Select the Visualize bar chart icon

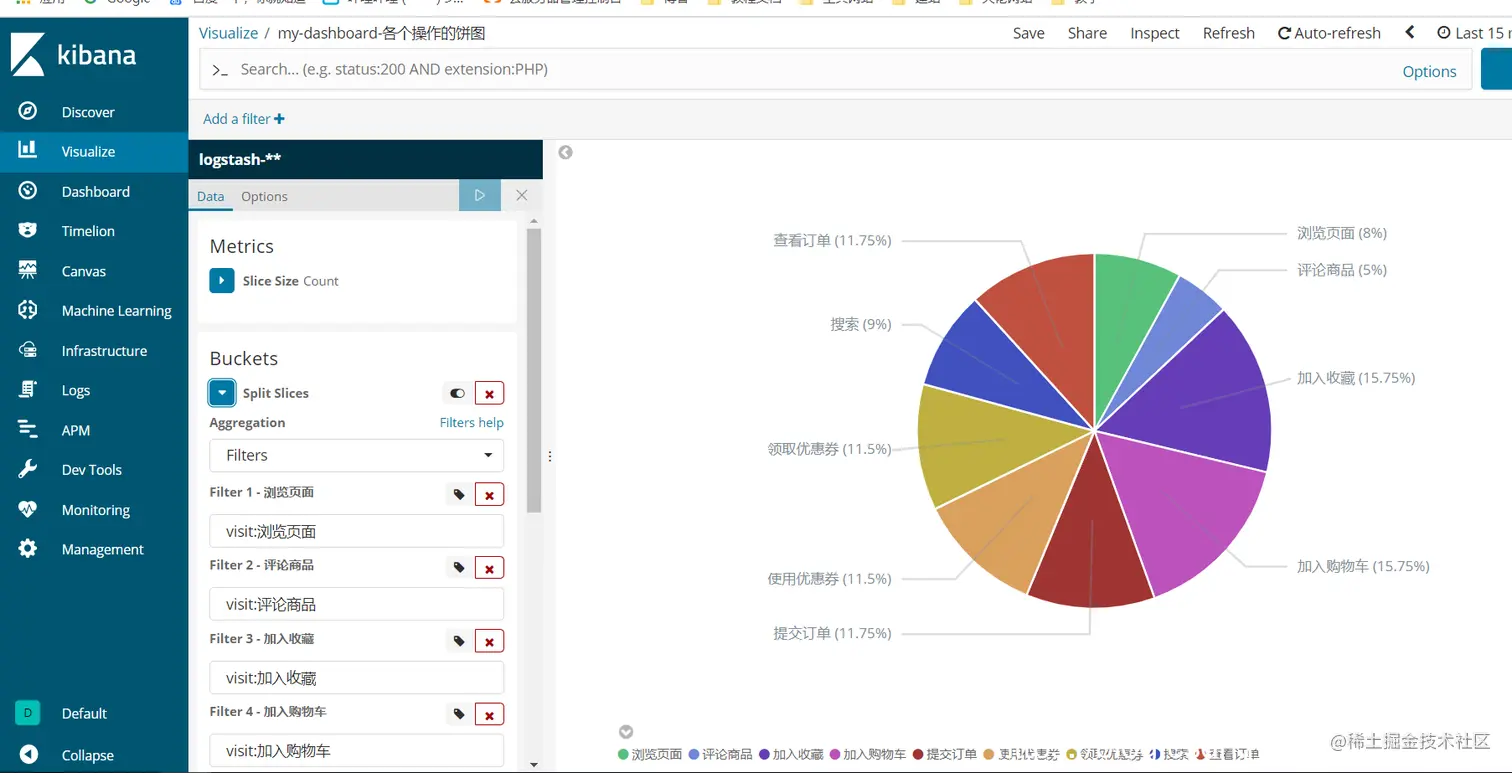click(28, 150)
